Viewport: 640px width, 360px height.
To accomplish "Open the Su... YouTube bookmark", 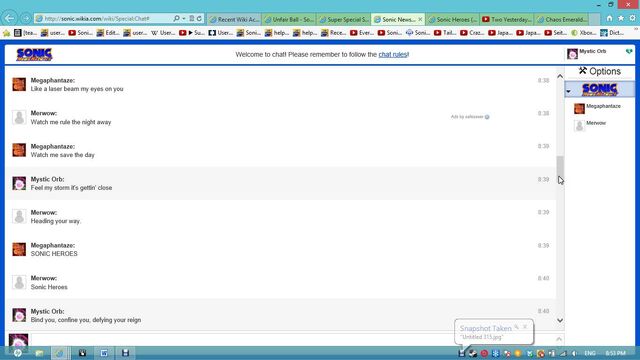I will click(x=192, y=33).
